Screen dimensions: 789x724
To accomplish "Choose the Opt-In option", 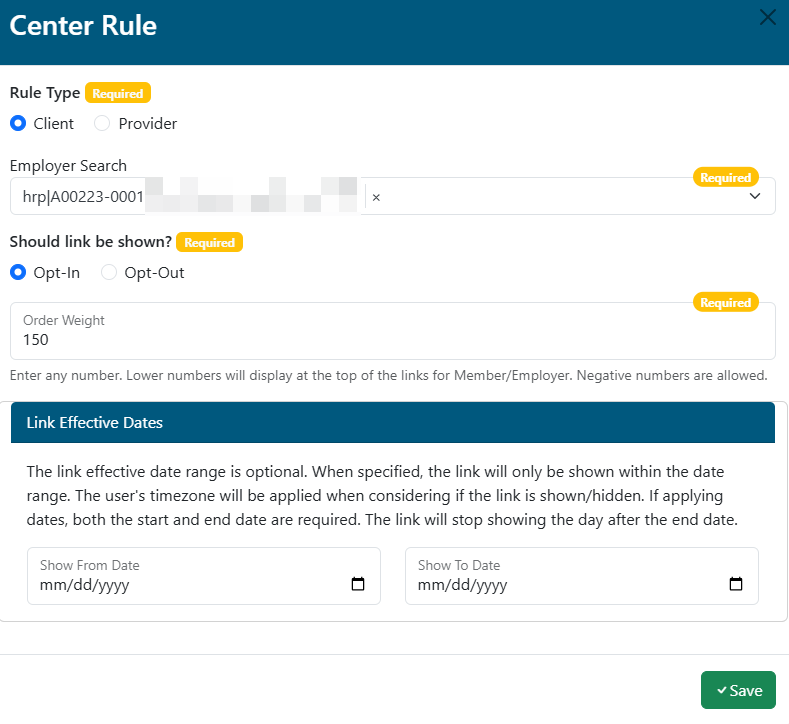I will pos(18,273).
